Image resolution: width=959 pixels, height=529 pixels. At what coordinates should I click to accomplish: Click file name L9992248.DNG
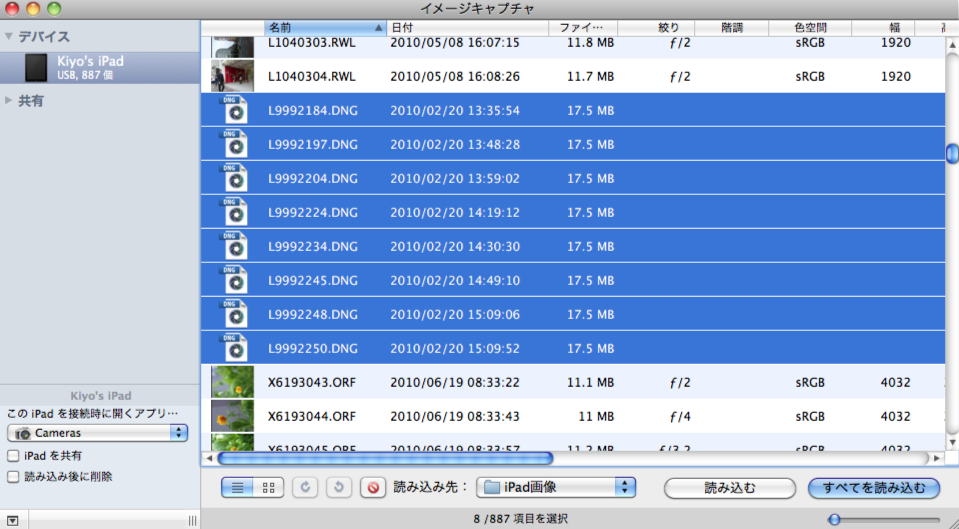click(313, 314)
